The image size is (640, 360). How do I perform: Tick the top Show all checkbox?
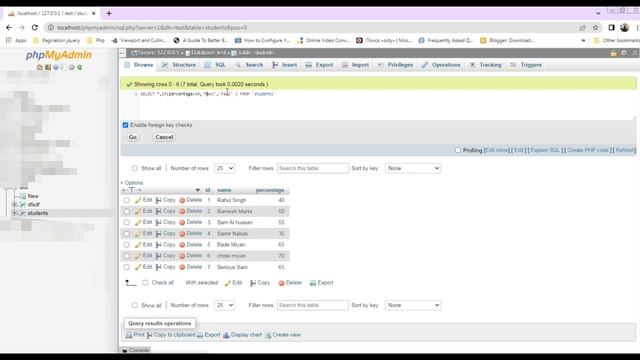pyautogui.click(x=135, y=168)
